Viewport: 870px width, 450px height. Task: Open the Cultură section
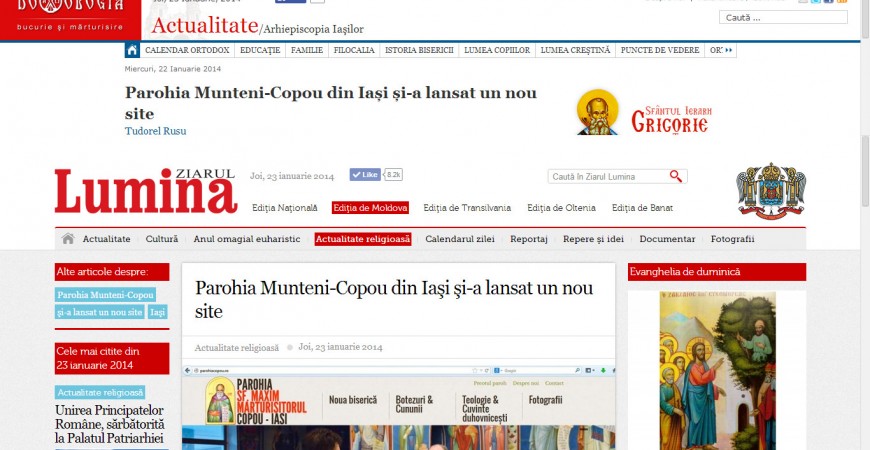point(162,239)
